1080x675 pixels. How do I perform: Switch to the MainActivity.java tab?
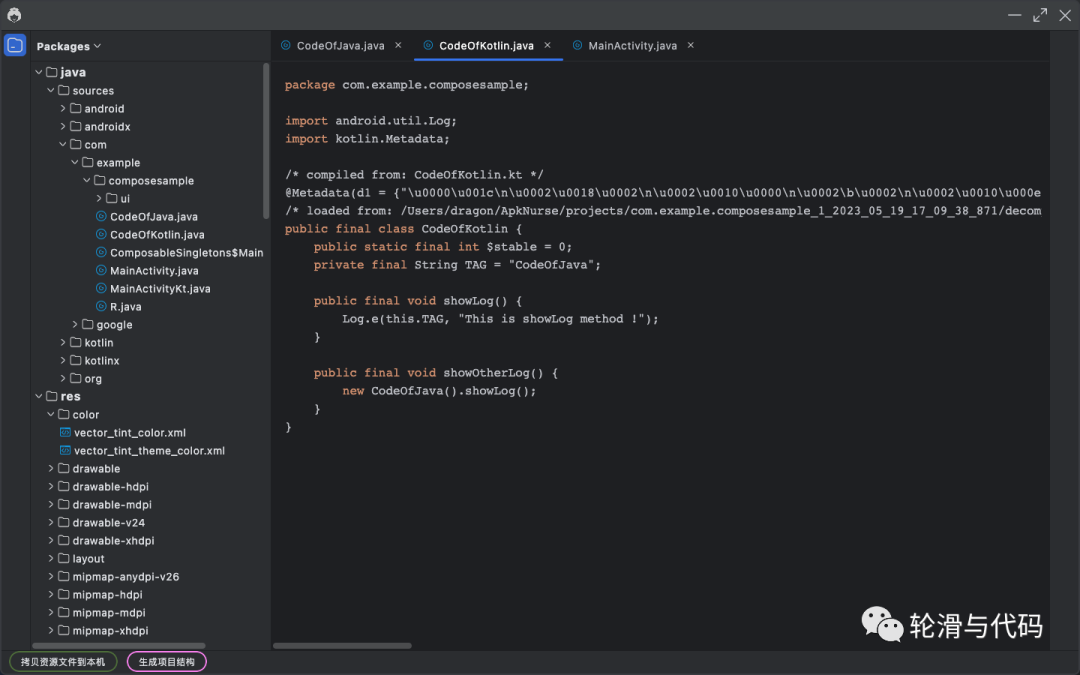[632, 46]
